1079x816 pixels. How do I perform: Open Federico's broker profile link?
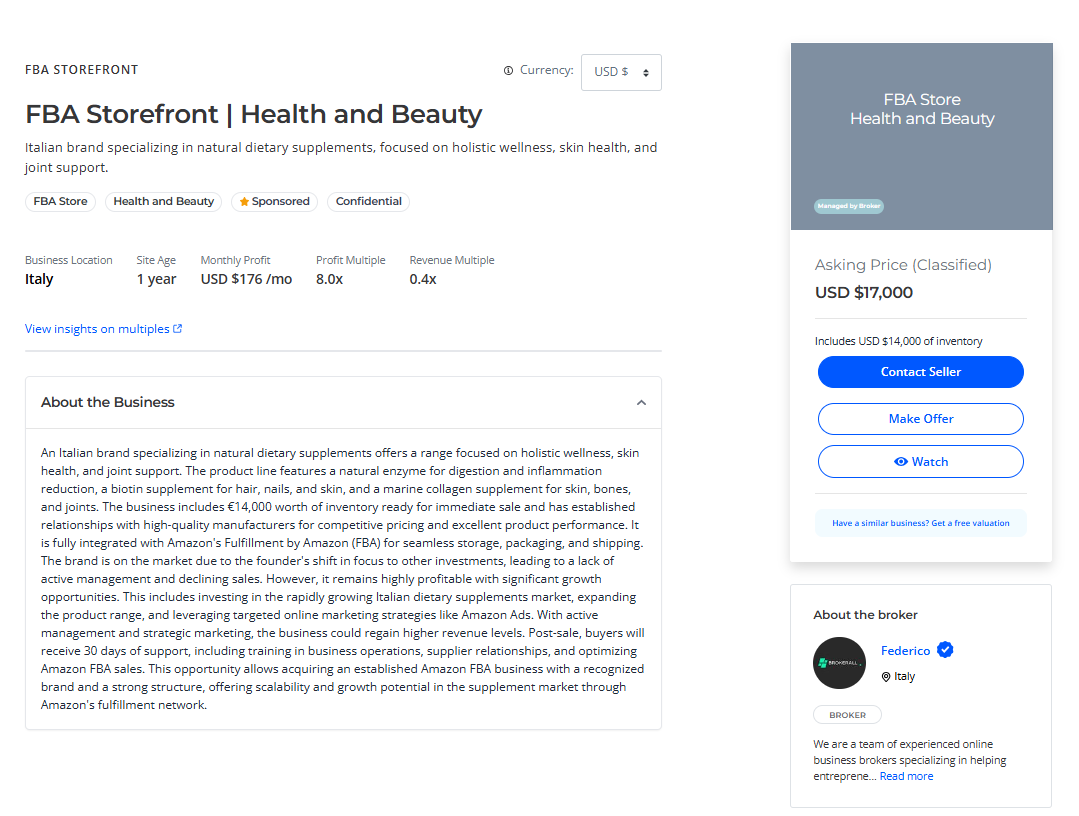click(x=905, y=651)
